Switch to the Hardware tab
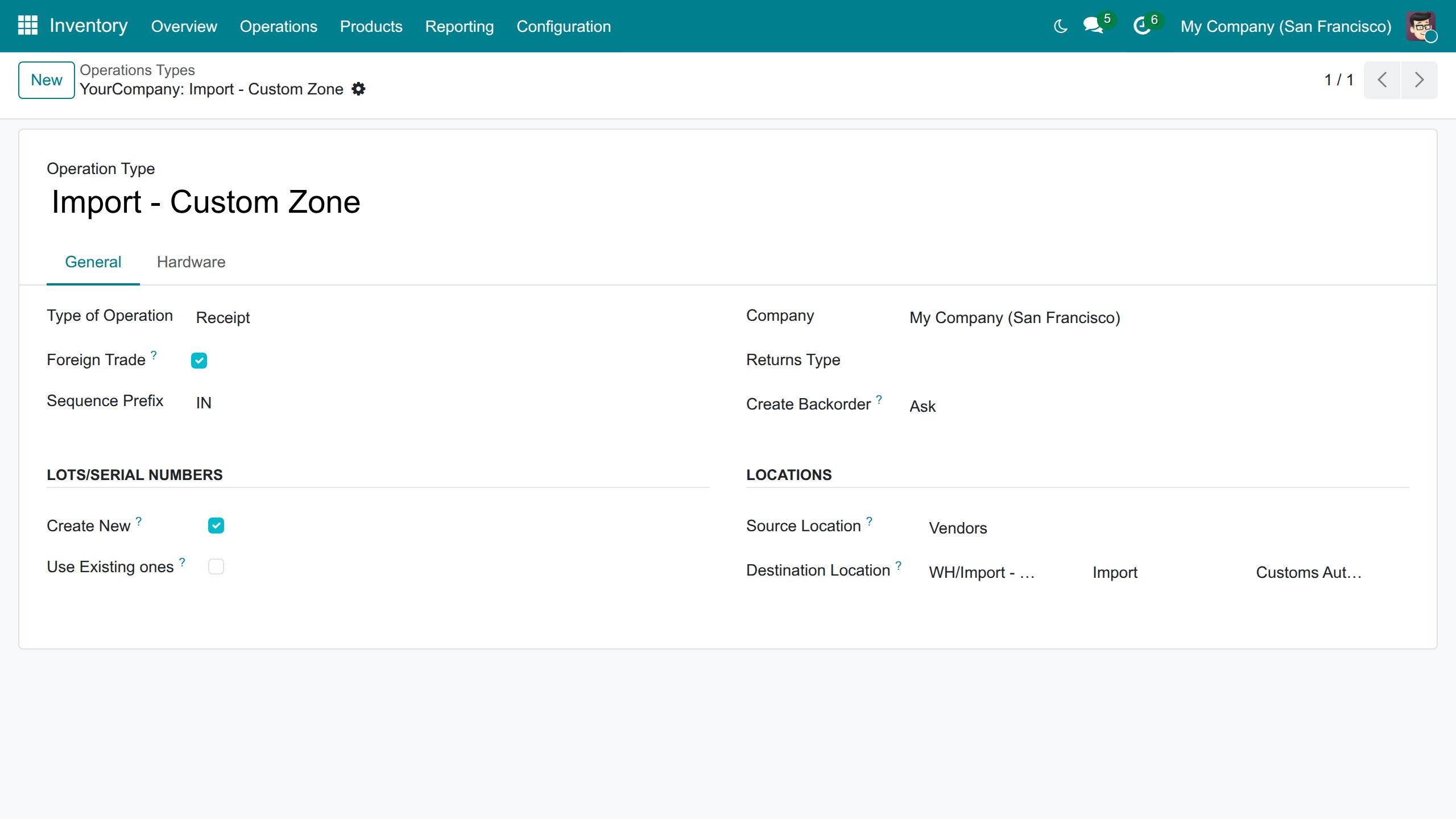Image resolution: width=1456 pixels, height=819 pixels. pos(191,262)
